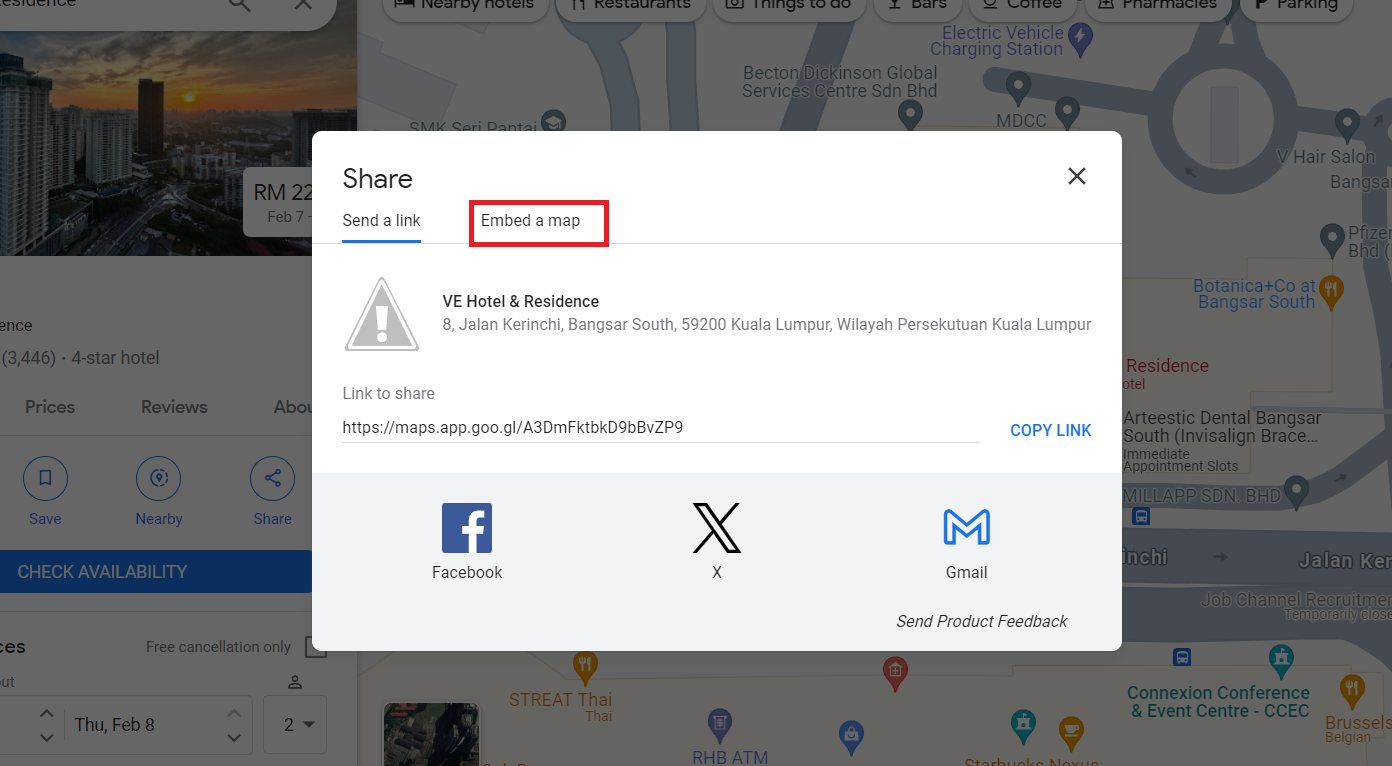Viewport: 1392px width, 766px height.
Task: Open the Prices tab
Action: tap(50, 407)
